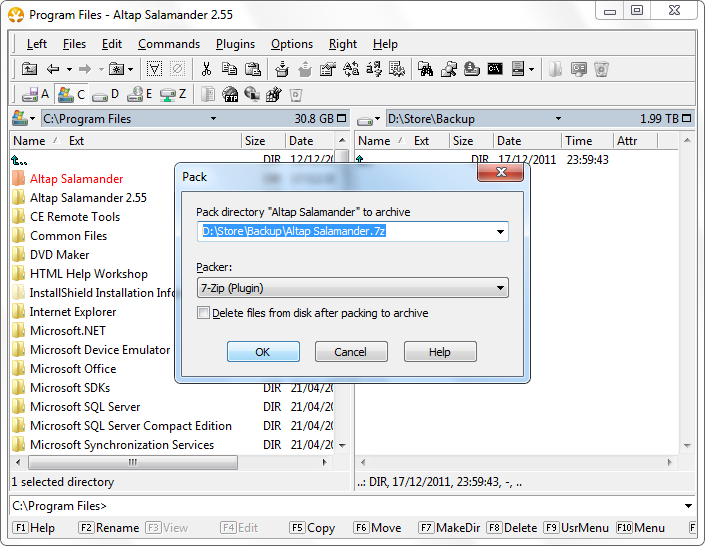The image size is (705, 546).
Task: Click the User Menu icon
Action: 518,69
